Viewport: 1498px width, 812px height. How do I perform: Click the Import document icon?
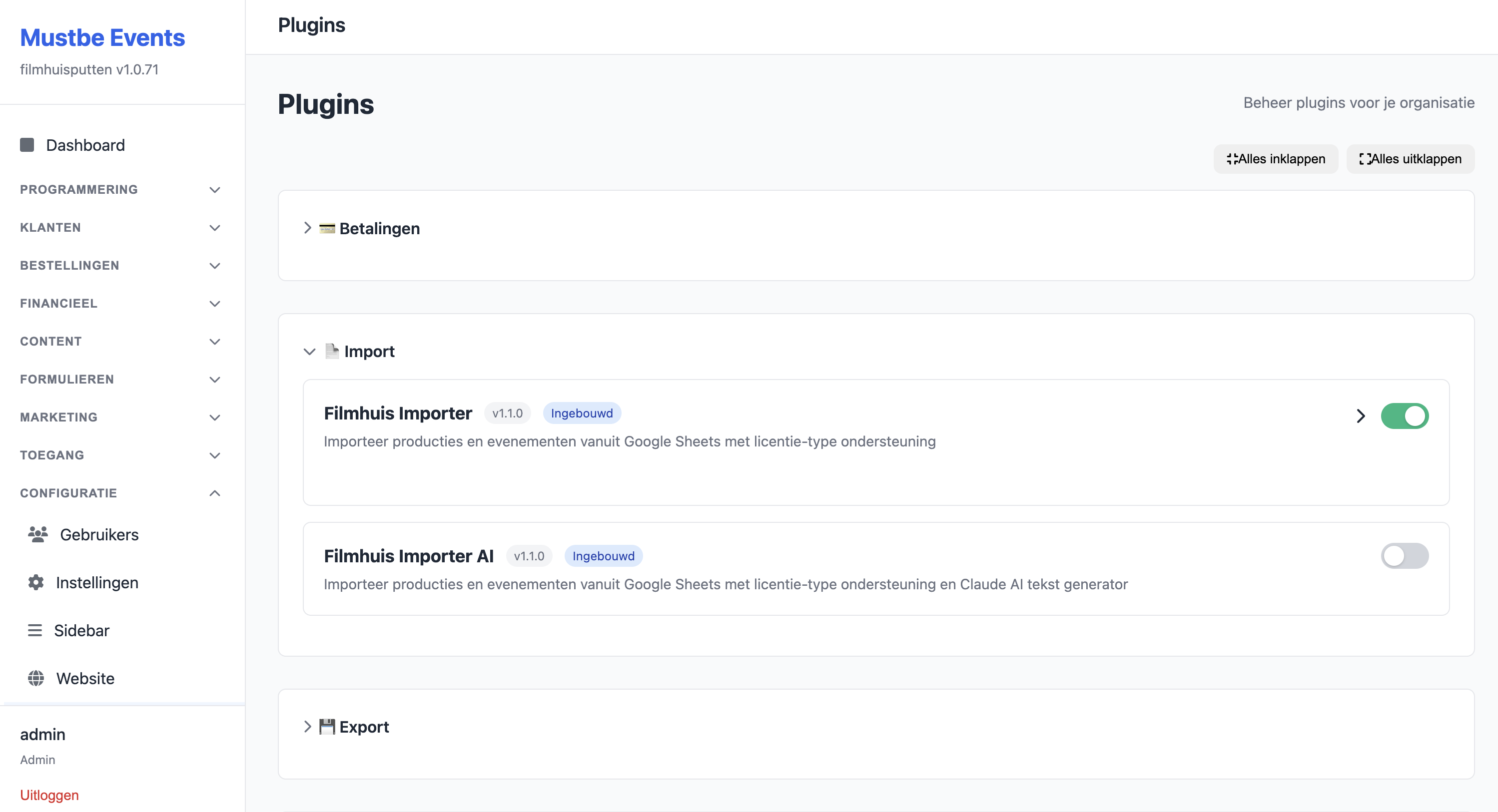(332, 351)
